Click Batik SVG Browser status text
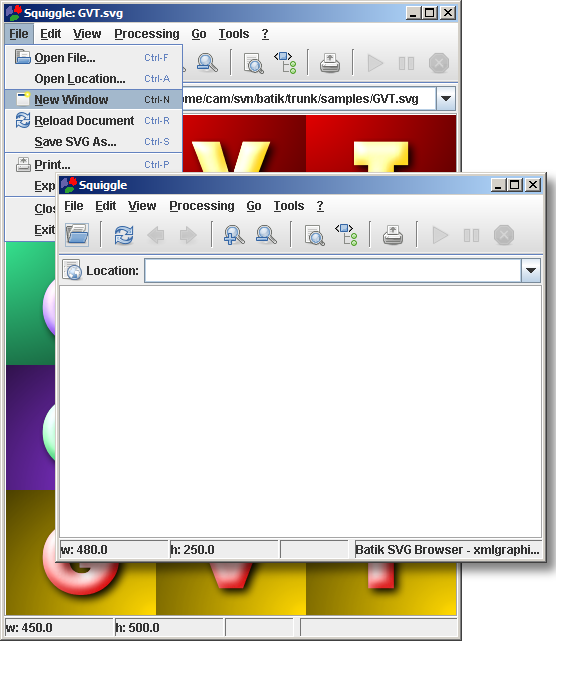Image resolution: width=580 pixels, height=698 pixels. pyautogui.click(x=447, y=550)
